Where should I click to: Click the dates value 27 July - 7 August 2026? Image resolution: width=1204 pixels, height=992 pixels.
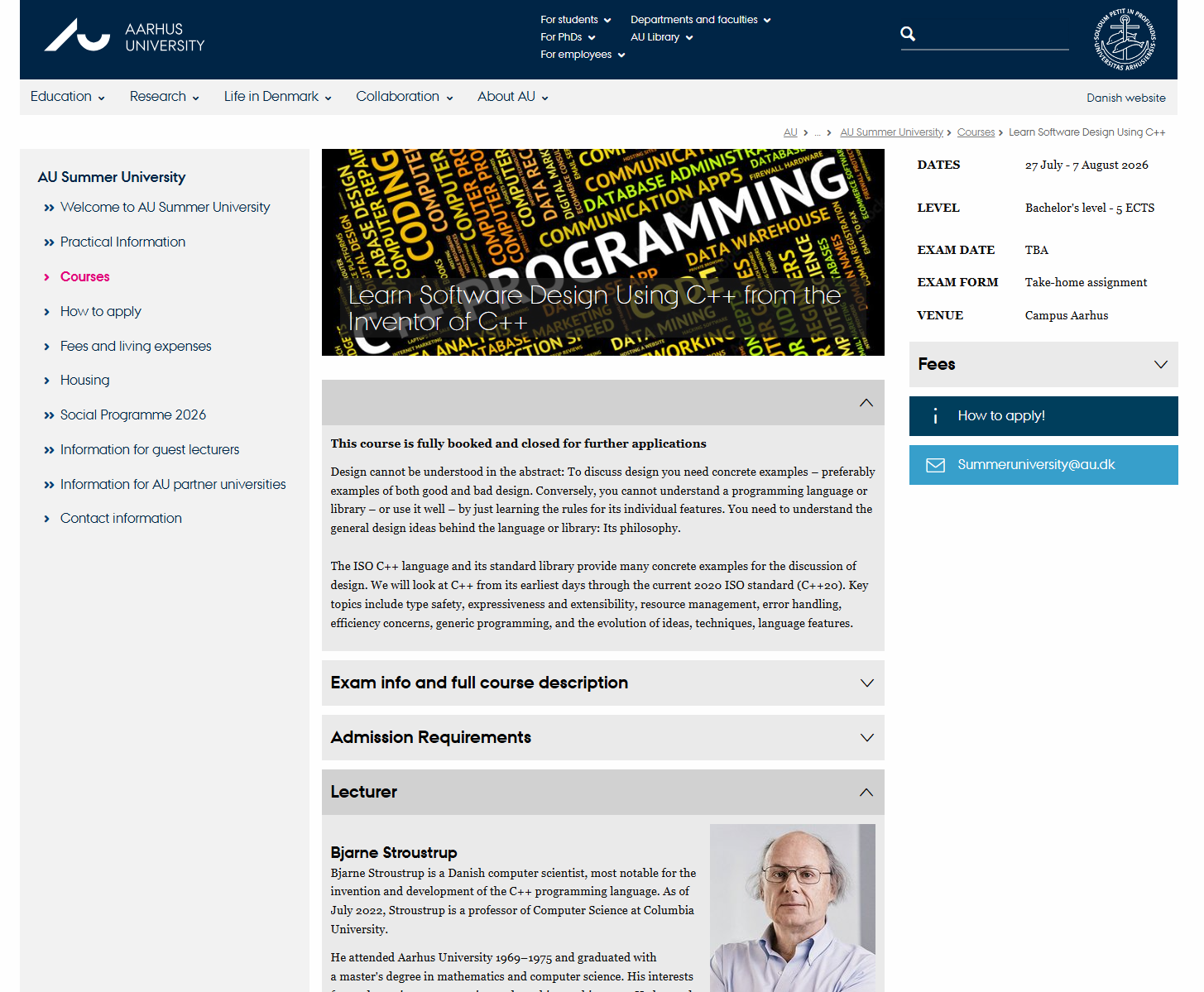[x=1086, y=165]
